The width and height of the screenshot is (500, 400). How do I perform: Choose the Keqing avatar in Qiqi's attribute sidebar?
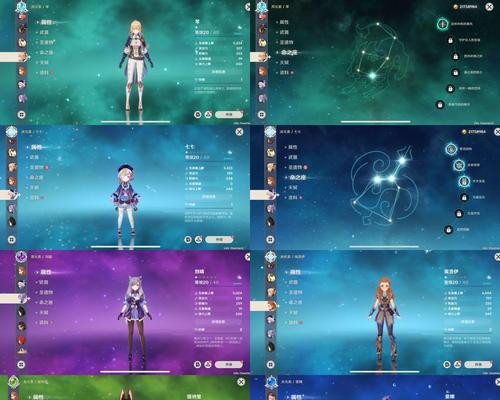[x=12, y=208]
